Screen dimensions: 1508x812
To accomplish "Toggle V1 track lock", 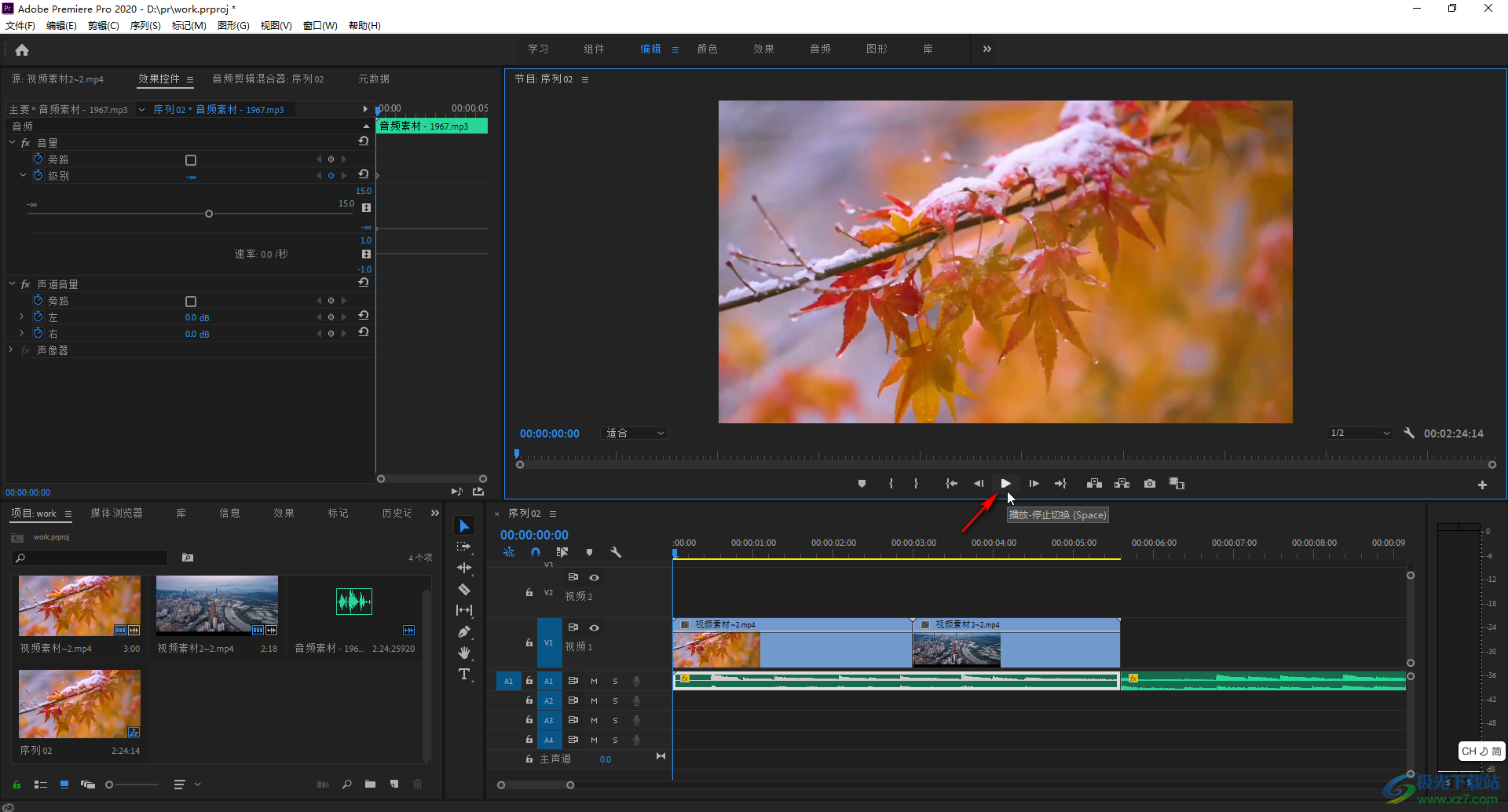I will [529, 642].
